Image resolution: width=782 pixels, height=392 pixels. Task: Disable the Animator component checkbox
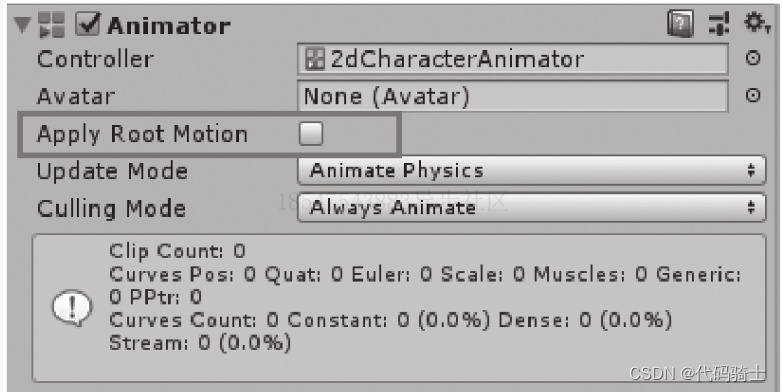[88, 24]
